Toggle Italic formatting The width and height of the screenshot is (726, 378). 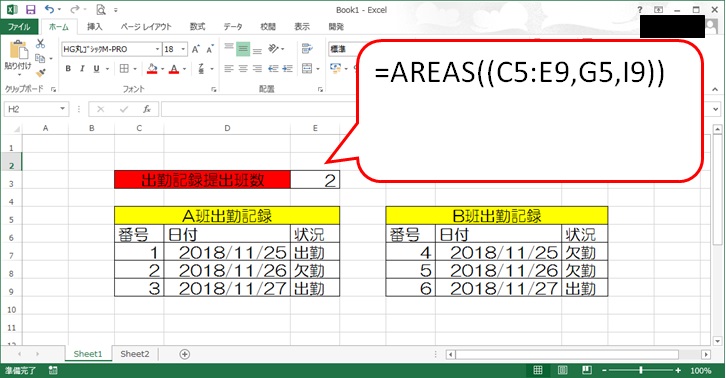tap(82, 69)
